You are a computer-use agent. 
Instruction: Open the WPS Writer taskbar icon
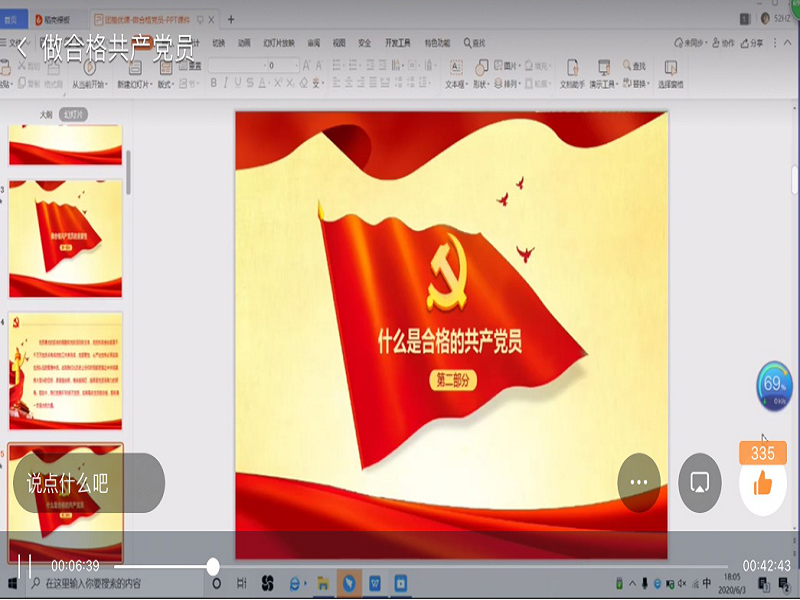pyautogui.click(x=375, y=583)
